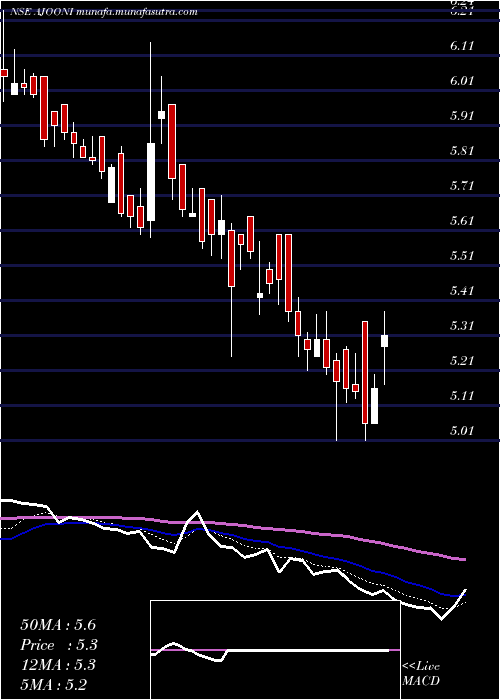Click the '5MA : 5.2' legend text
500x700 pixels.
pyautogui.click(x=54, y=684)
